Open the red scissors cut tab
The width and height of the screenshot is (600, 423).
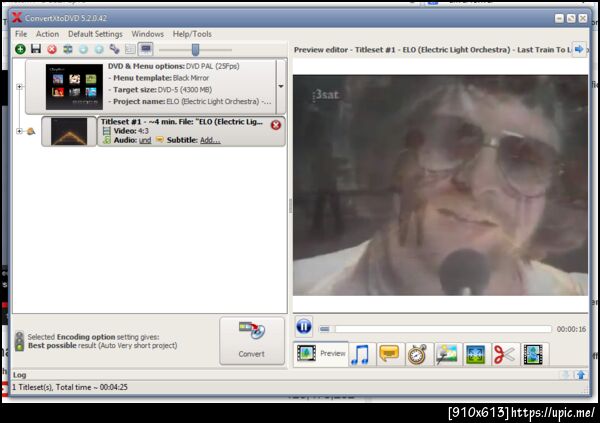(x=504, y=354)
